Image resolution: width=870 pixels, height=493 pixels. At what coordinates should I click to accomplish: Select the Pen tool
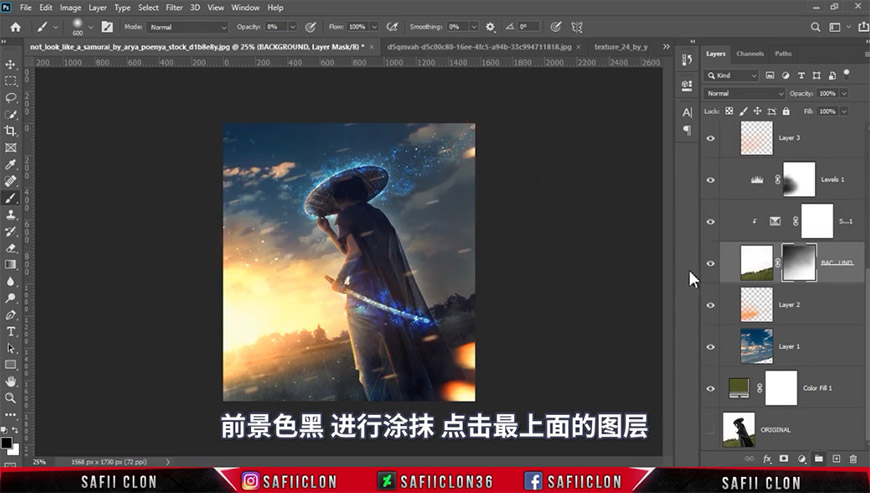click(x=10, y=315)
